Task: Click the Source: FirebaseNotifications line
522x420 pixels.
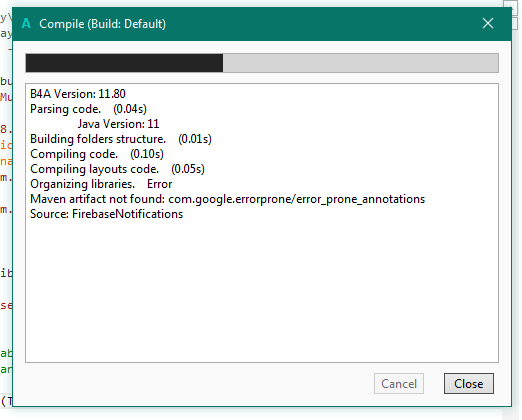Action: (106, 214)
